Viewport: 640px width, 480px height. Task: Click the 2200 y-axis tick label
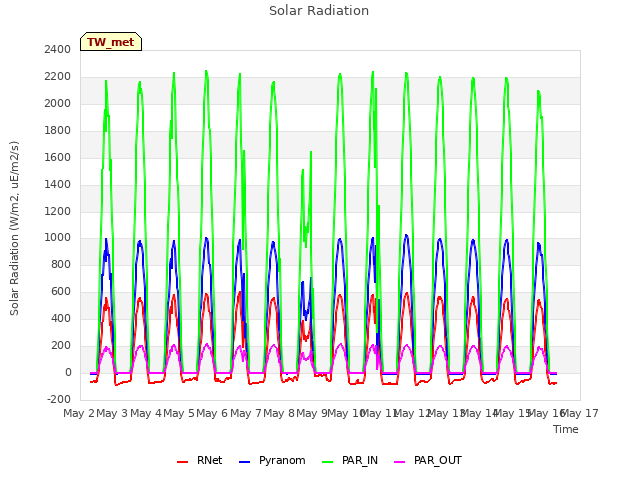(x=58, y=76)
